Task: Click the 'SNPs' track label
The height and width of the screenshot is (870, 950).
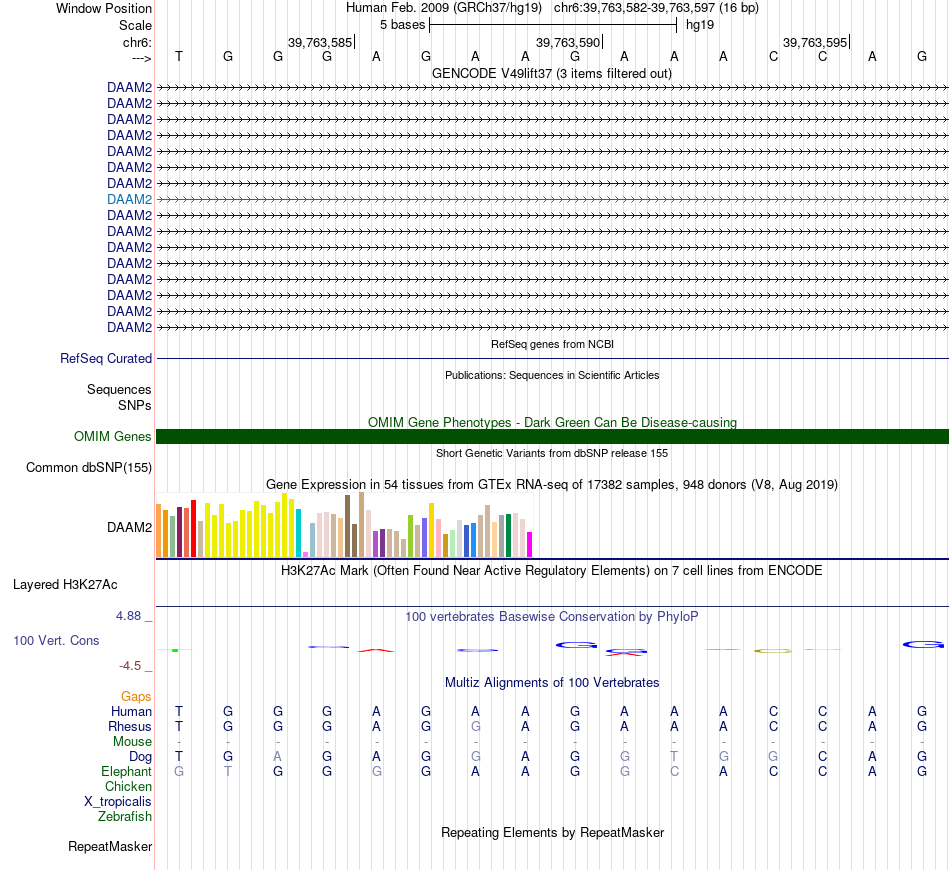Action: point(135,405)
